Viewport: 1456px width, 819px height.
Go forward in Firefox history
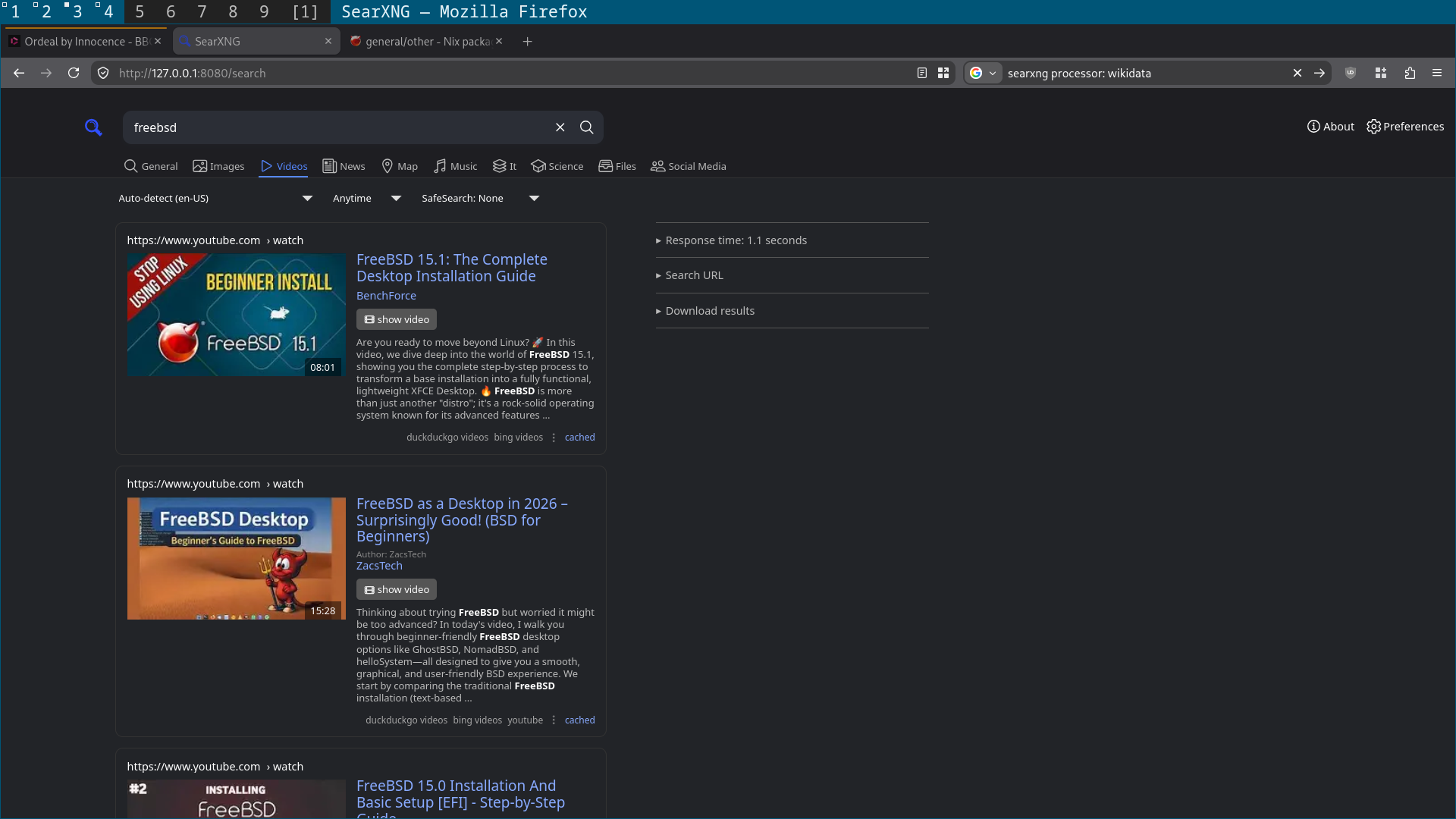click(x=46, y=73)
